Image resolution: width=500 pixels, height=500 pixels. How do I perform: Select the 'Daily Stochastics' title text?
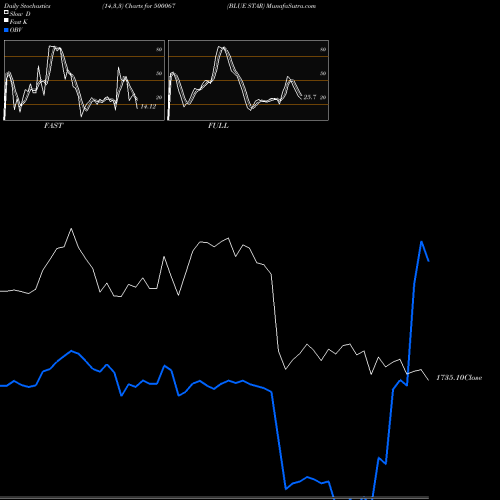(27, 6)
